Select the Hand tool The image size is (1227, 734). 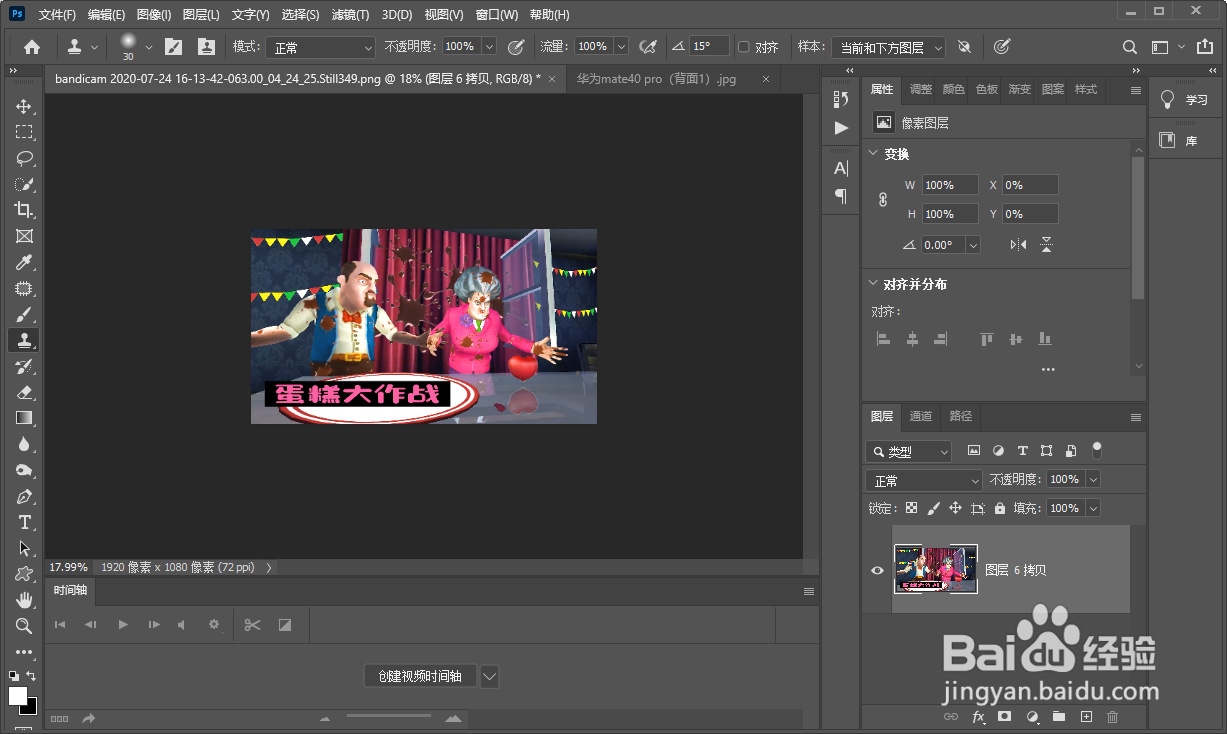24,600
